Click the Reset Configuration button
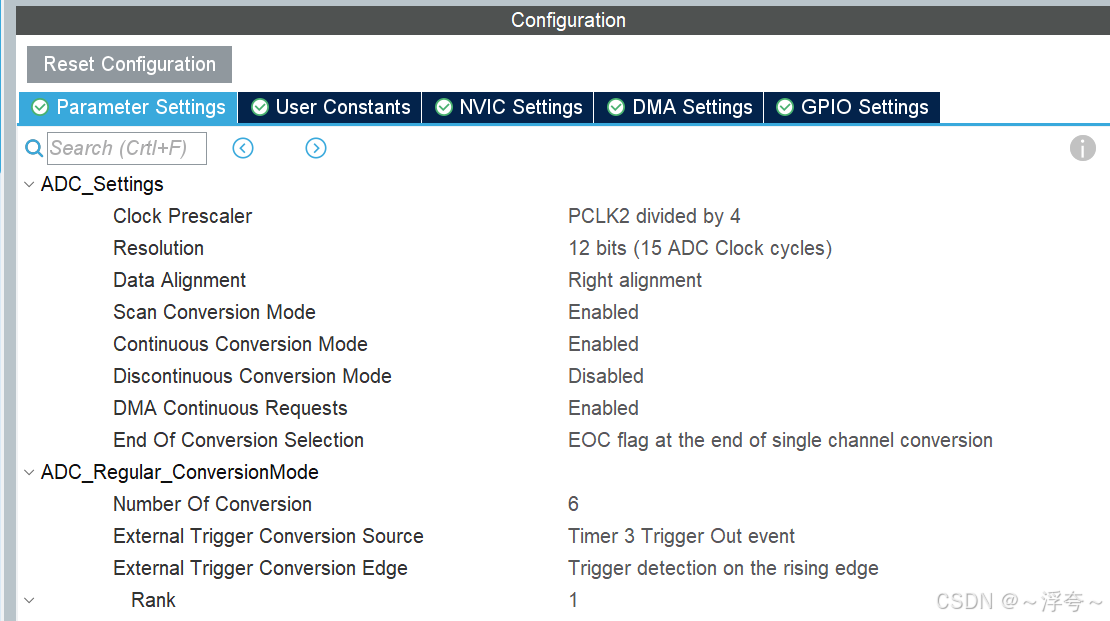 [x=128, y=64]
